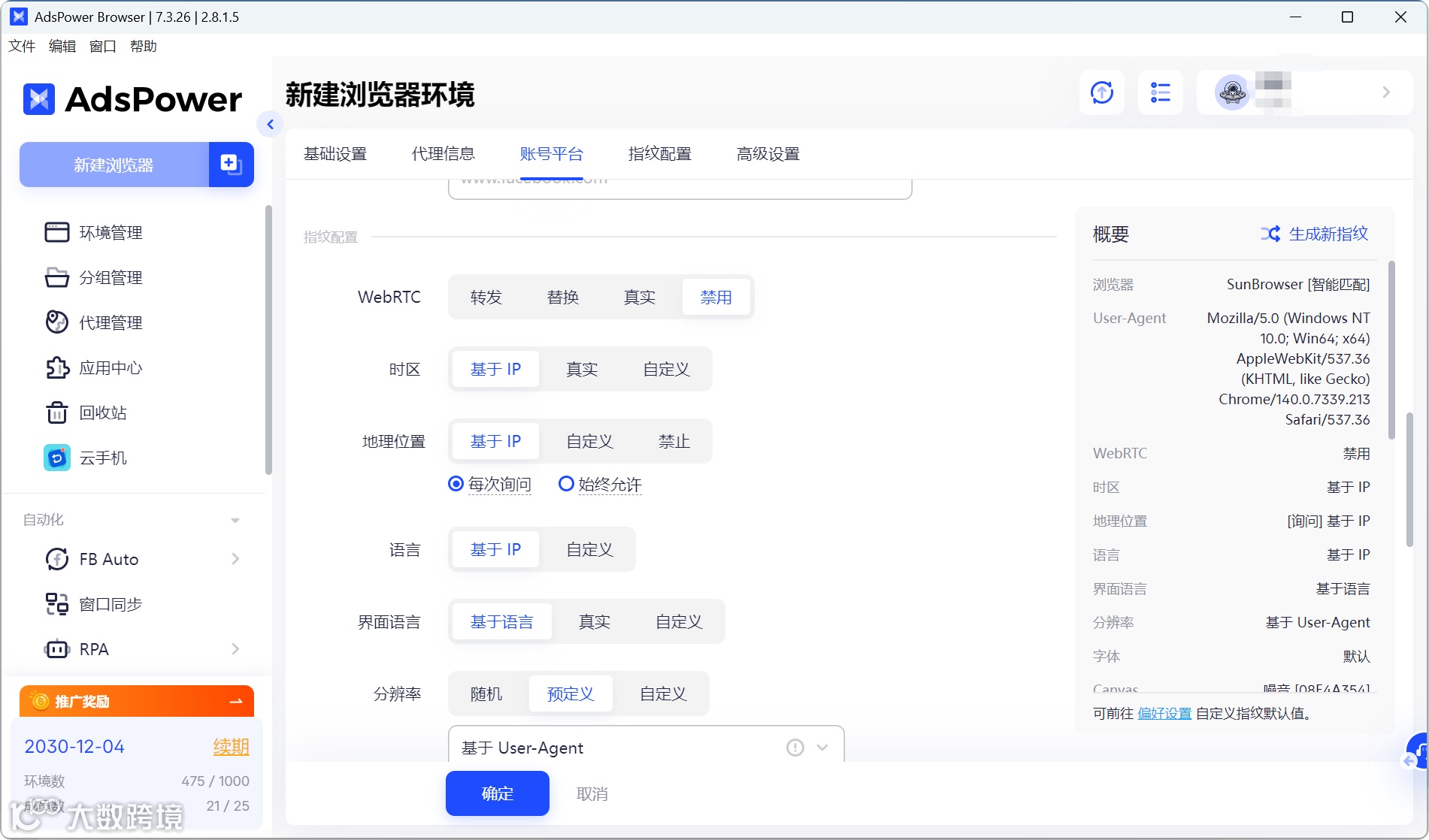Screen dimensions: 1429x840
Task: Set WebRTC to 替换
Action: tap(563, 297)
